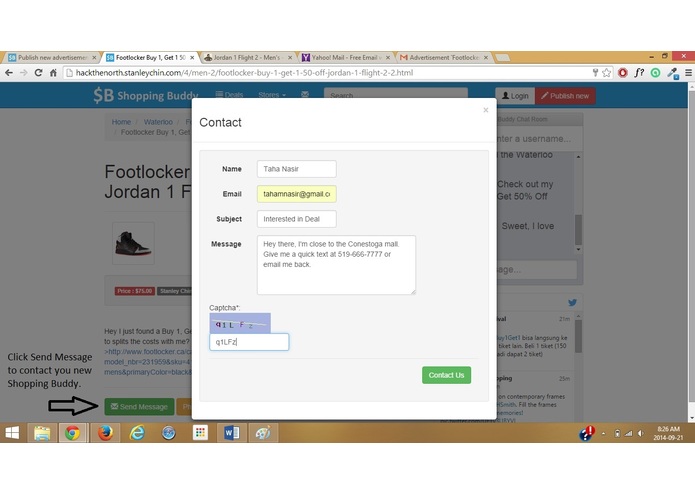Screen dimensions: 695x494
Task: Bookmark page with star icon
Action: click(x=607, y=73)
